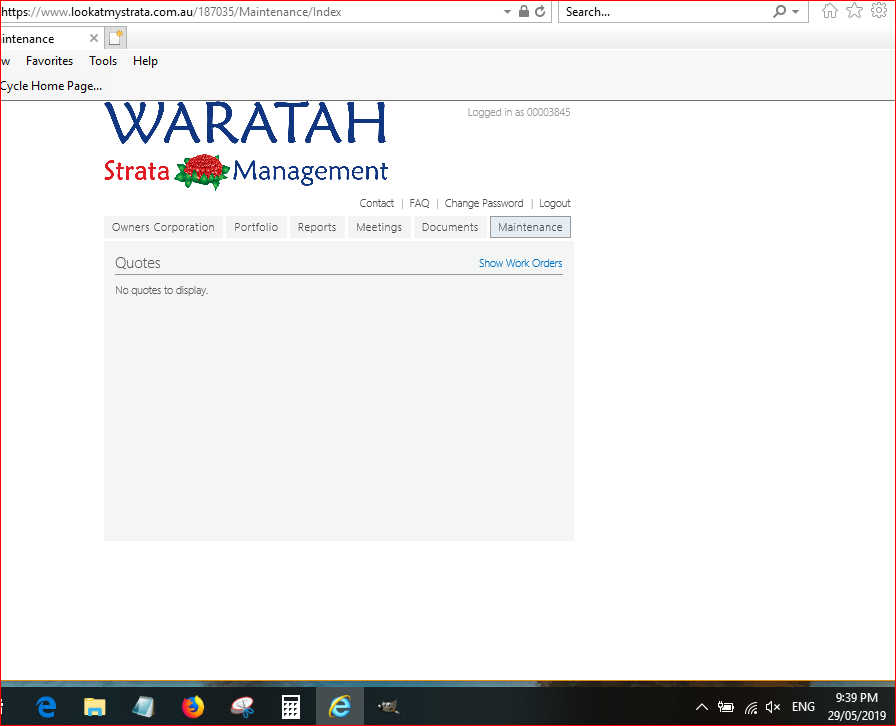Open the Calculator taskbar icon
The image size is (896, 726).
pyautogui.click(x=291, y=707)
